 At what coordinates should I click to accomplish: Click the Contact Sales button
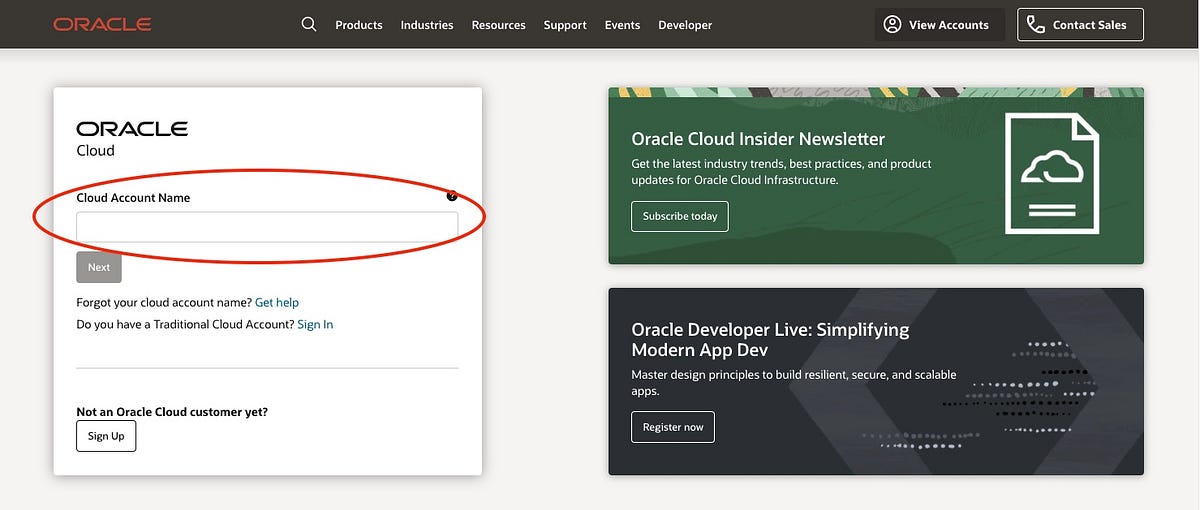click(x=1080, y=25)
